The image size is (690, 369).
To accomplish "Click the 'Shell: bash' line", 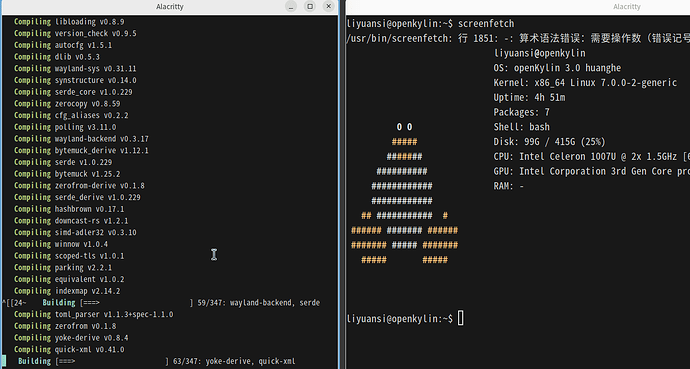I will pos(521,127).
